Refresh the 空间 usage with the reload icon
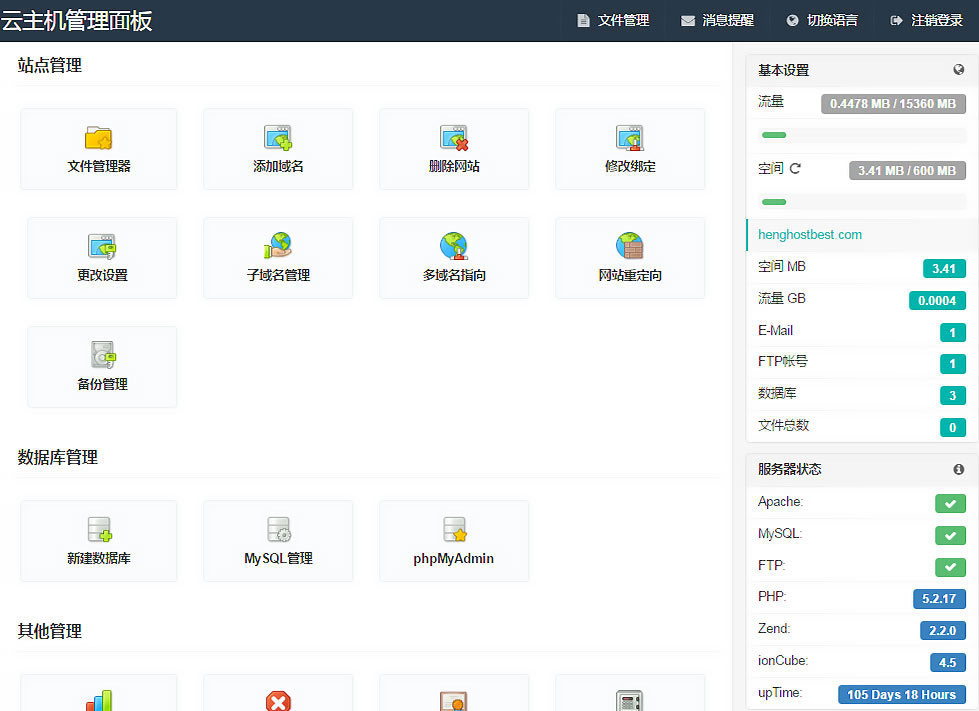Viewport: 979px width, 711px height. (x=795, y=169)
